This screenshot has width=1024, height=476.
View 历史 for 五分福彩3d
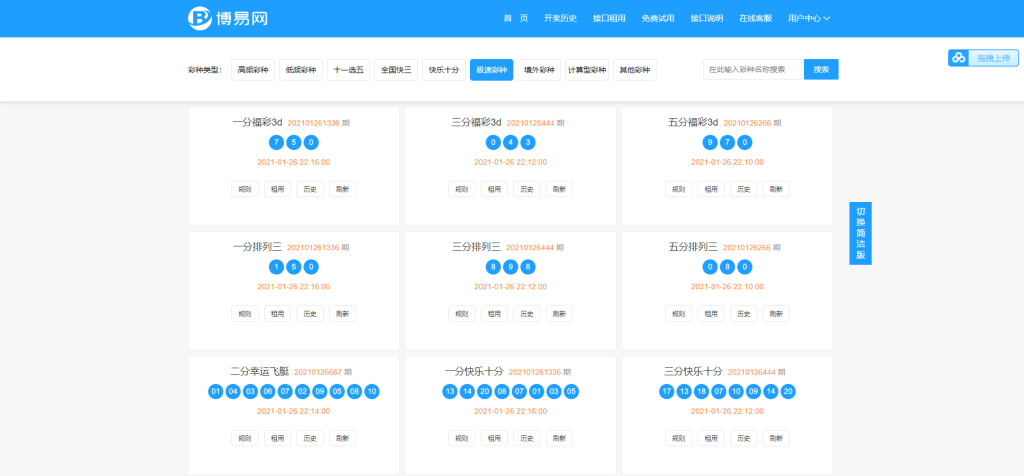click(x=743, y=189)
